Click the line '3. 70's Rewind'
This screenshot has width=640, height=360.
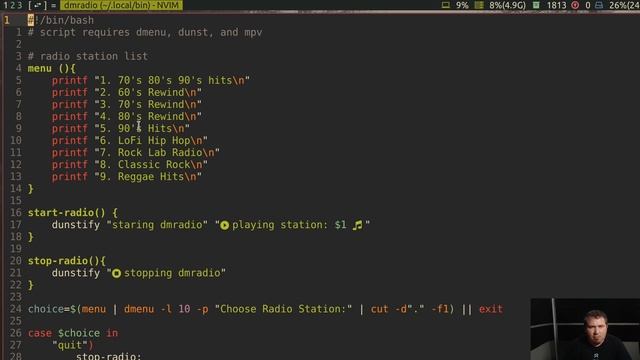127,104
